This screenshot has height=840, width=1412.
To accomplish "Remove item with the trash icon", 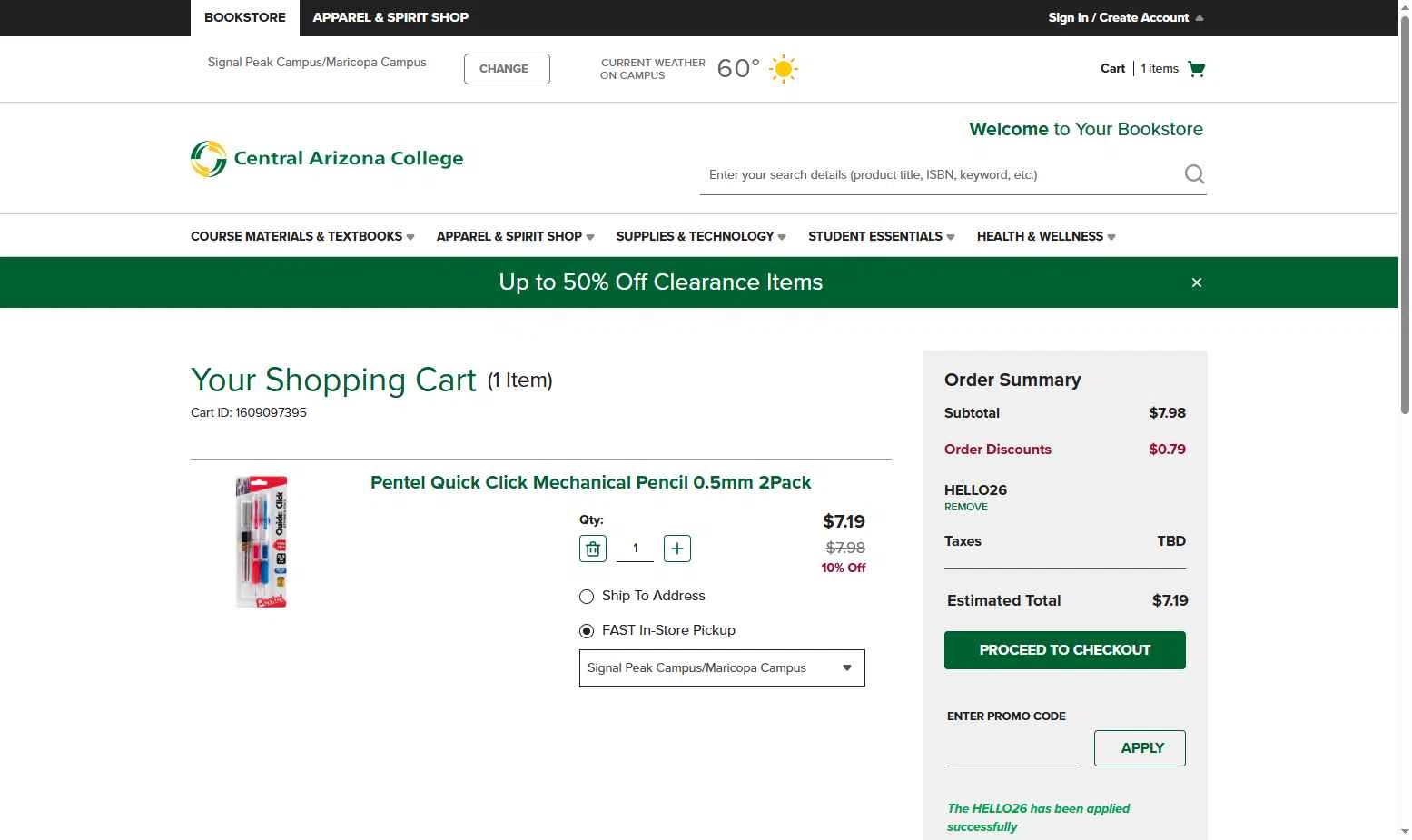I will pyautogui.click(x=593, y=548).
